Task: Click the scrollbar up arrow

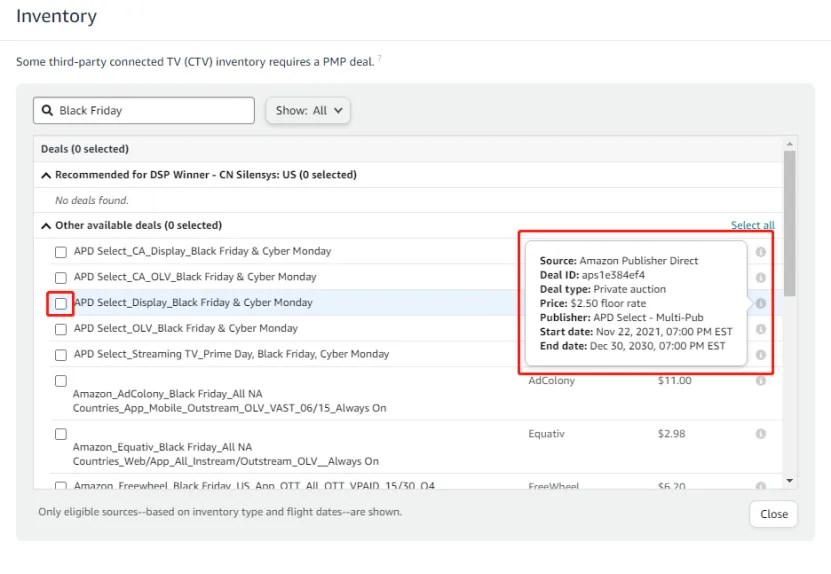Action: point(790,144)
